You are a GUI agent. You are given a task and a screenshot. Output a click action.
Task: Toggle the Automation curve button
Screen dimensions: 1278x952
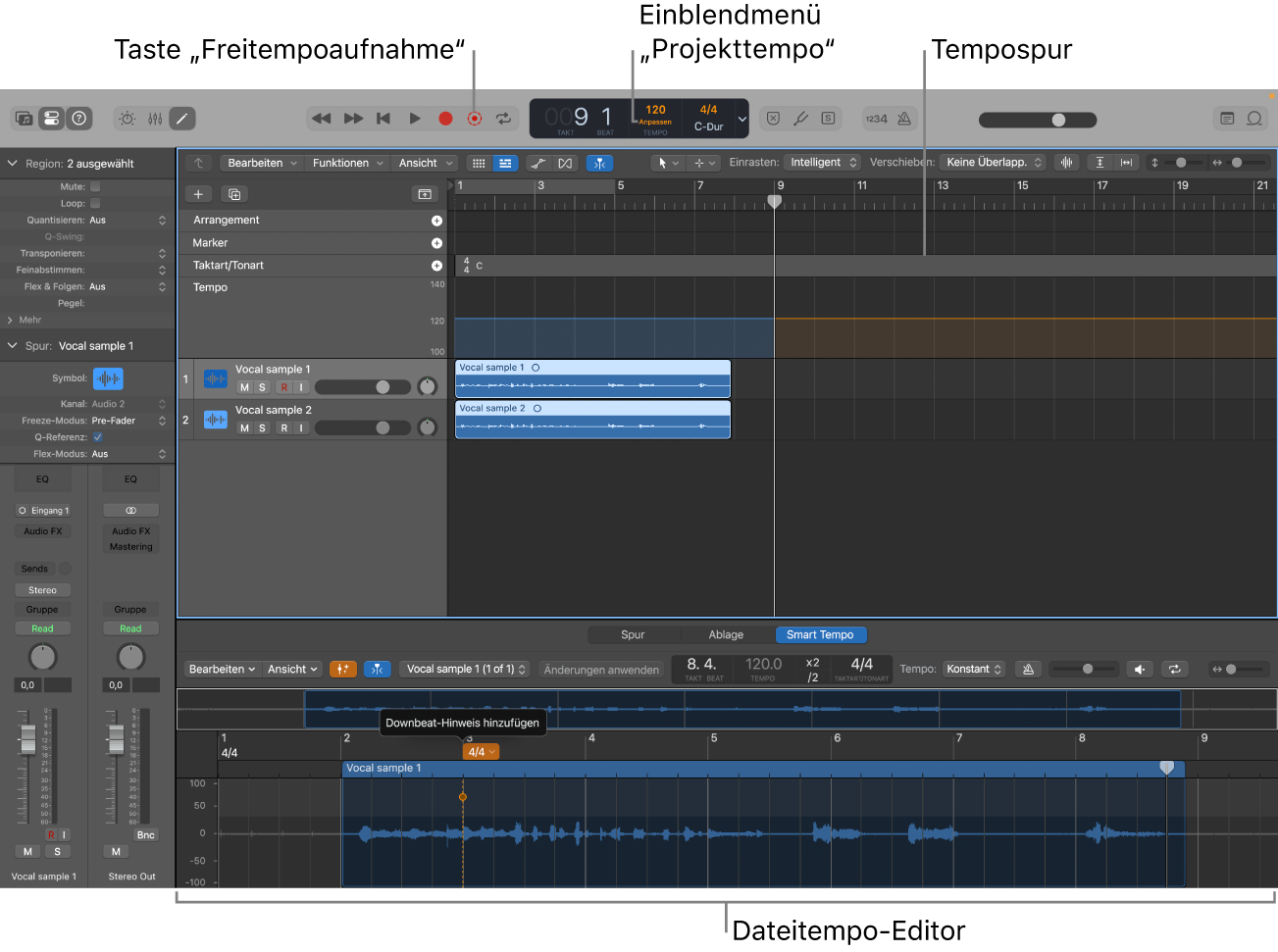(538, 163)
